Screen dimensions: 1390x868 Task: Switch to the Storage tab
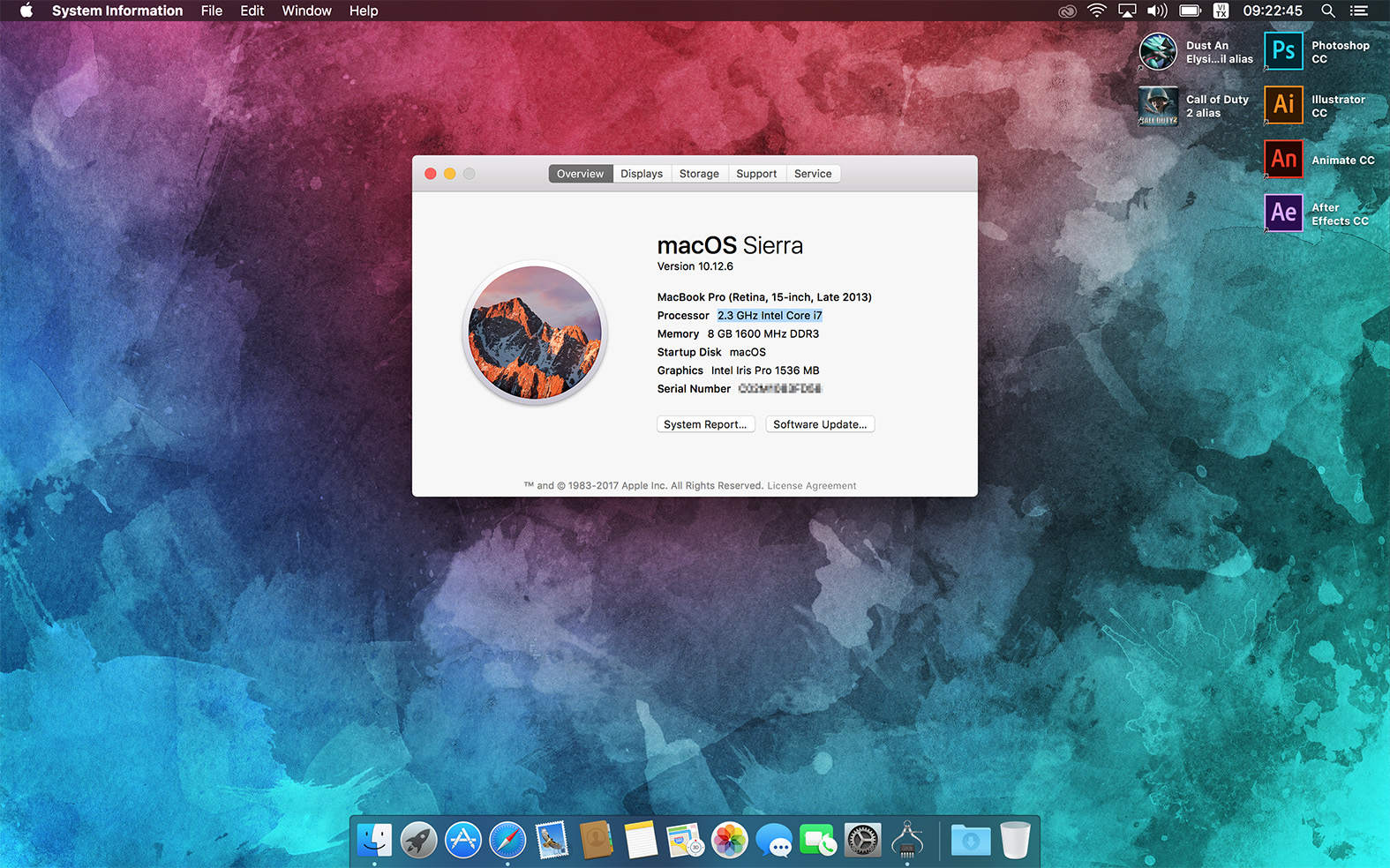coord(699,174)
